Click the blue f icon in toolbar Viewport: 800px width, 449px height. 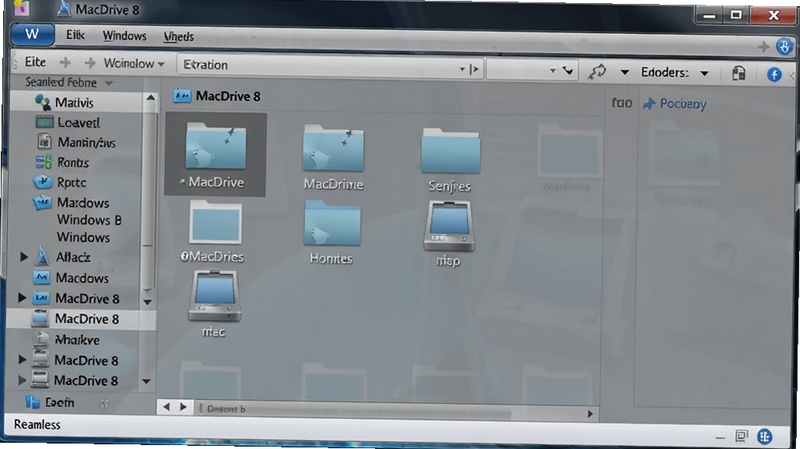(774, 74)
